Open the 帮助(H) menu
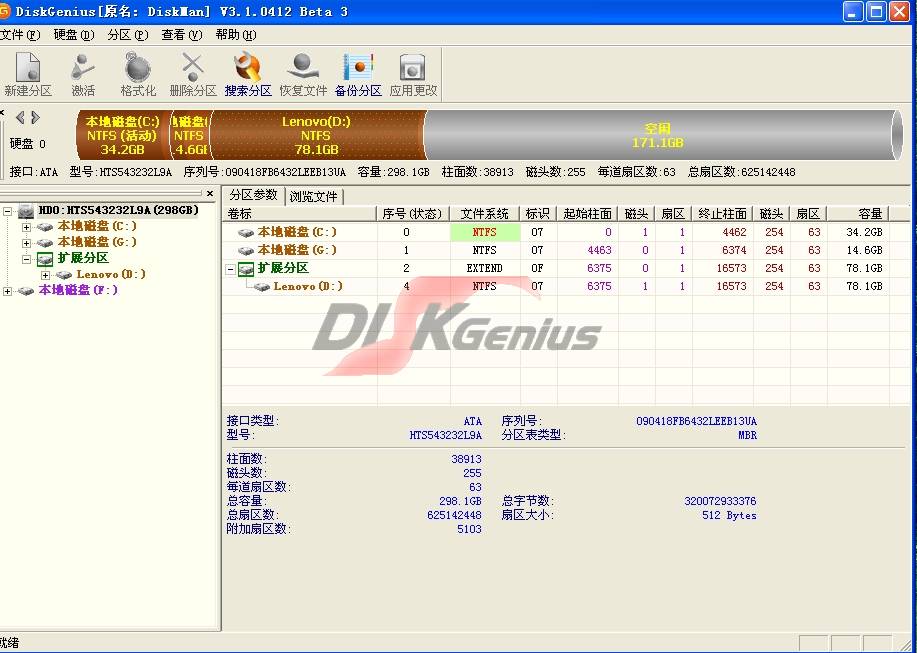Viewport: 917px width, 653px height. (x=236, y=35)
